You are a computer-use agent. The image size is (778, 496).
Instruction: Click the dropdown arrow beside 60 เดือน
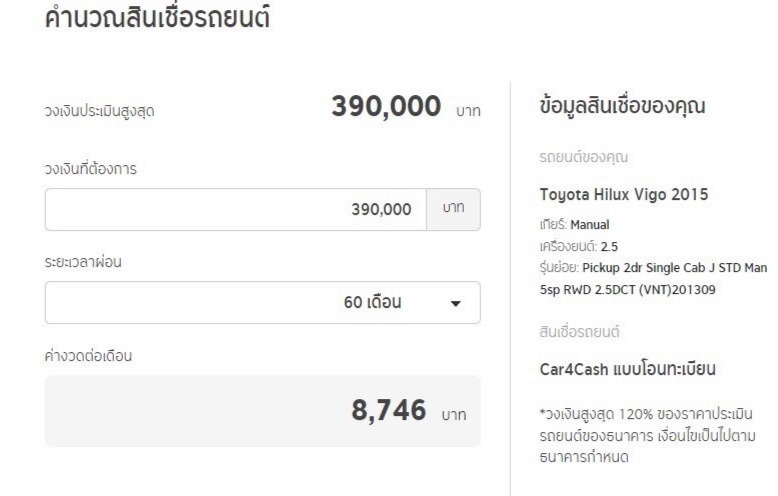(x=455, y=303)
